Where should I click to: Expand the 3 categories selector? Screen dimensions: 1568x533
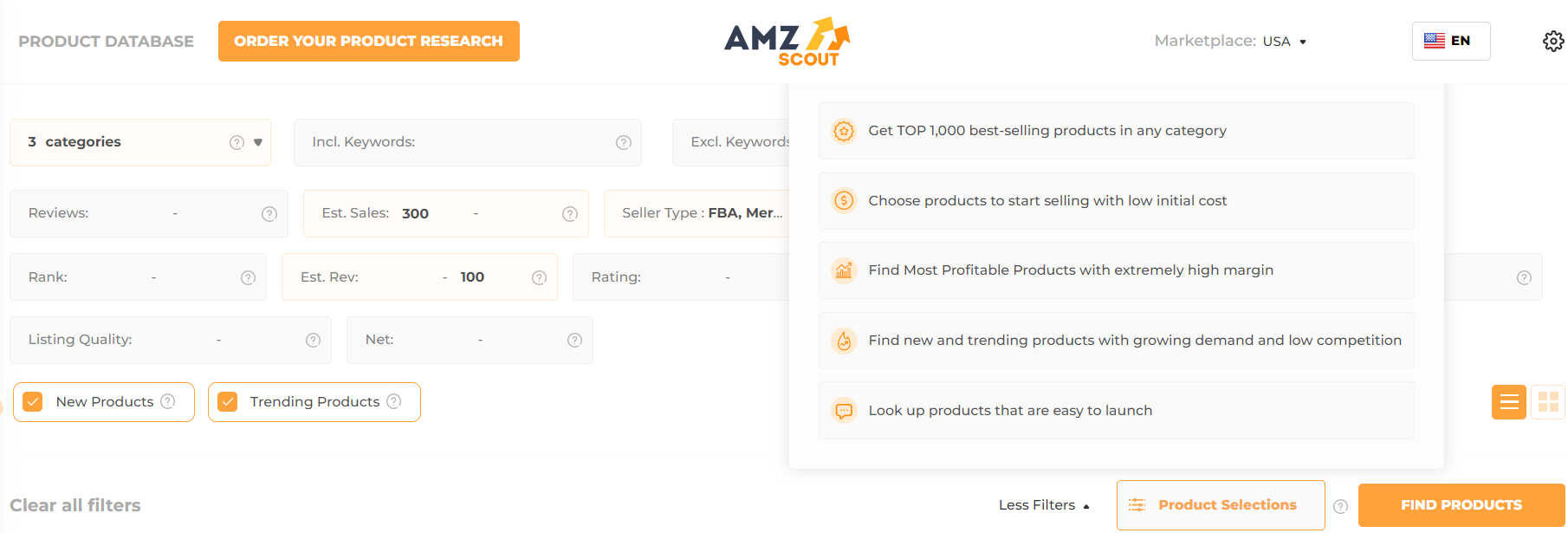[x=257, y=142]
